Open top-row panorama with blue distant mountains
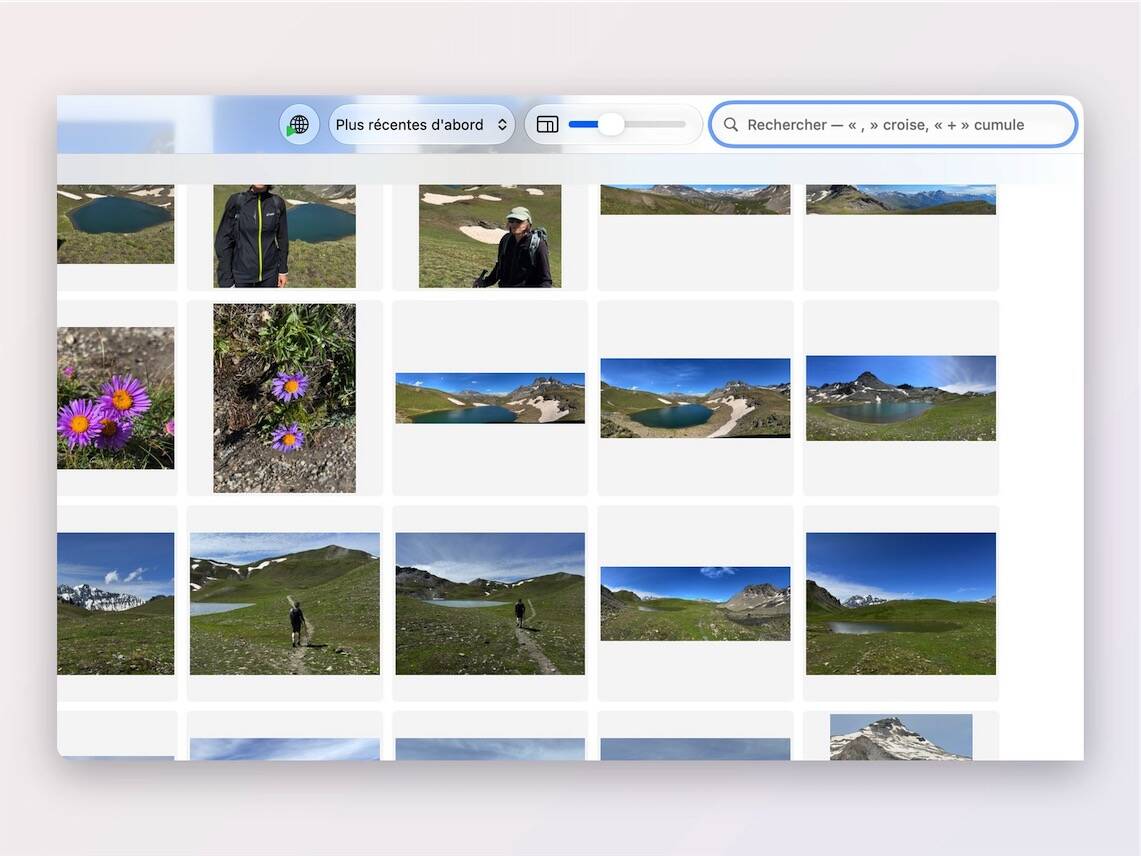This screenshot has height=856, width=1141. [901, 199]
